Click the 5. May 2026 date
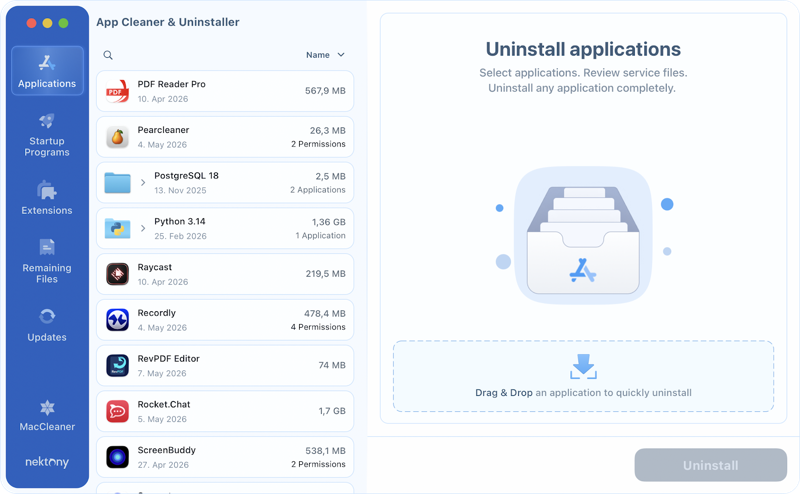Image resolution: width=800 pixels, height=494 pixels. pos(162,419)
